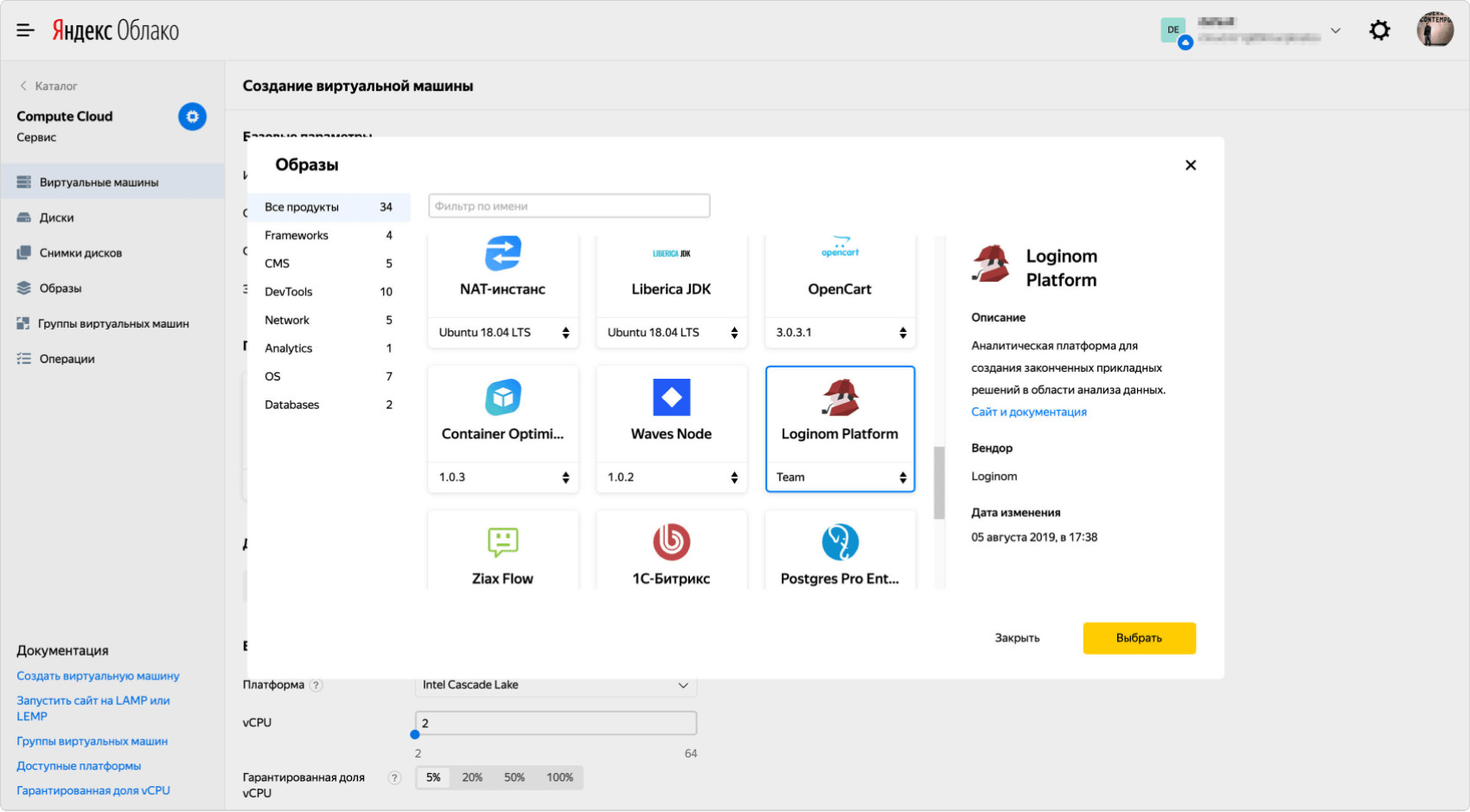Open the Платформа Intel Cascade Lake dropdown
Viewport: 1470px width, 812px height.
pos(555,685)
